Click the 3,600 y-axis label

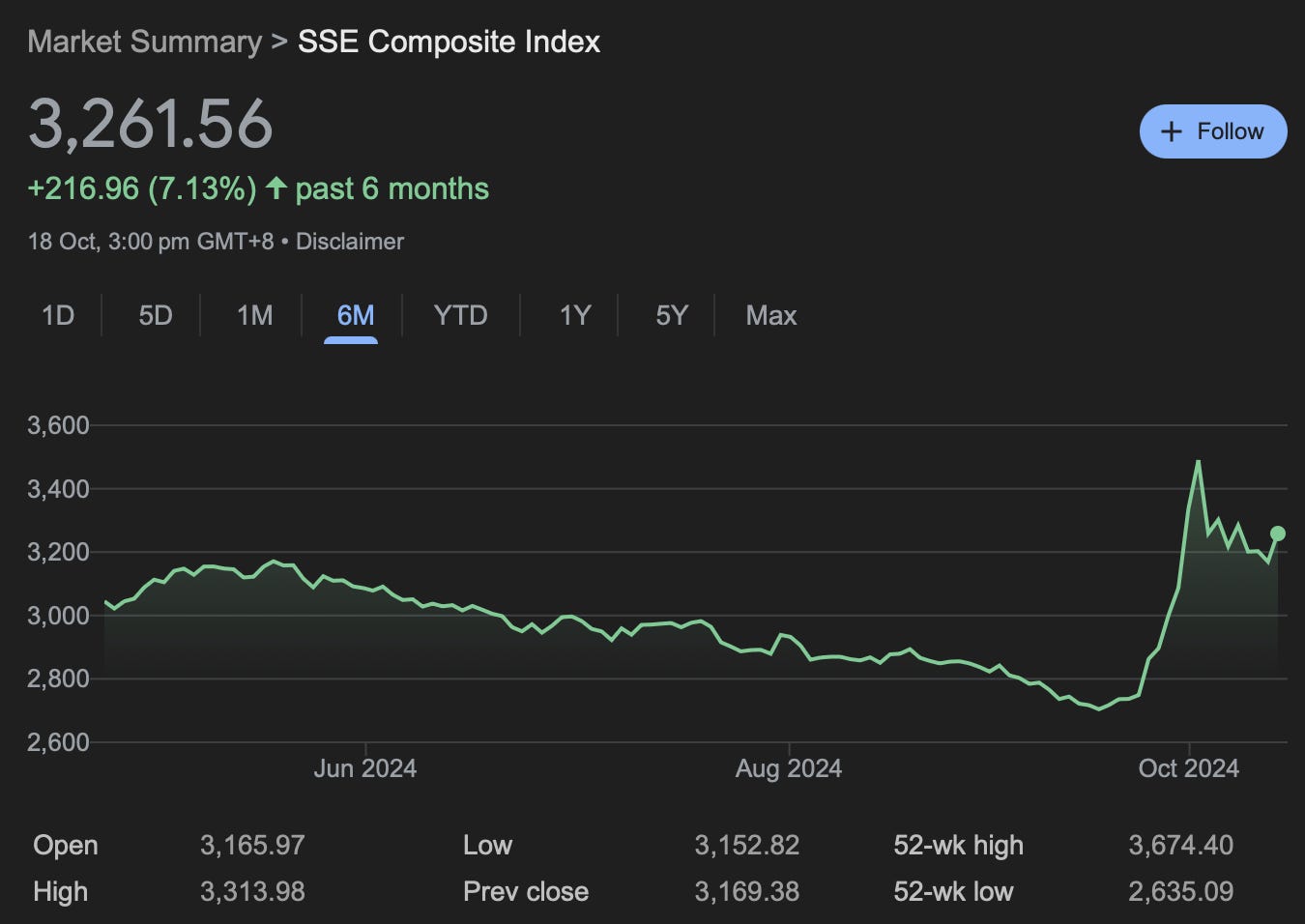[x=58, y=425]
